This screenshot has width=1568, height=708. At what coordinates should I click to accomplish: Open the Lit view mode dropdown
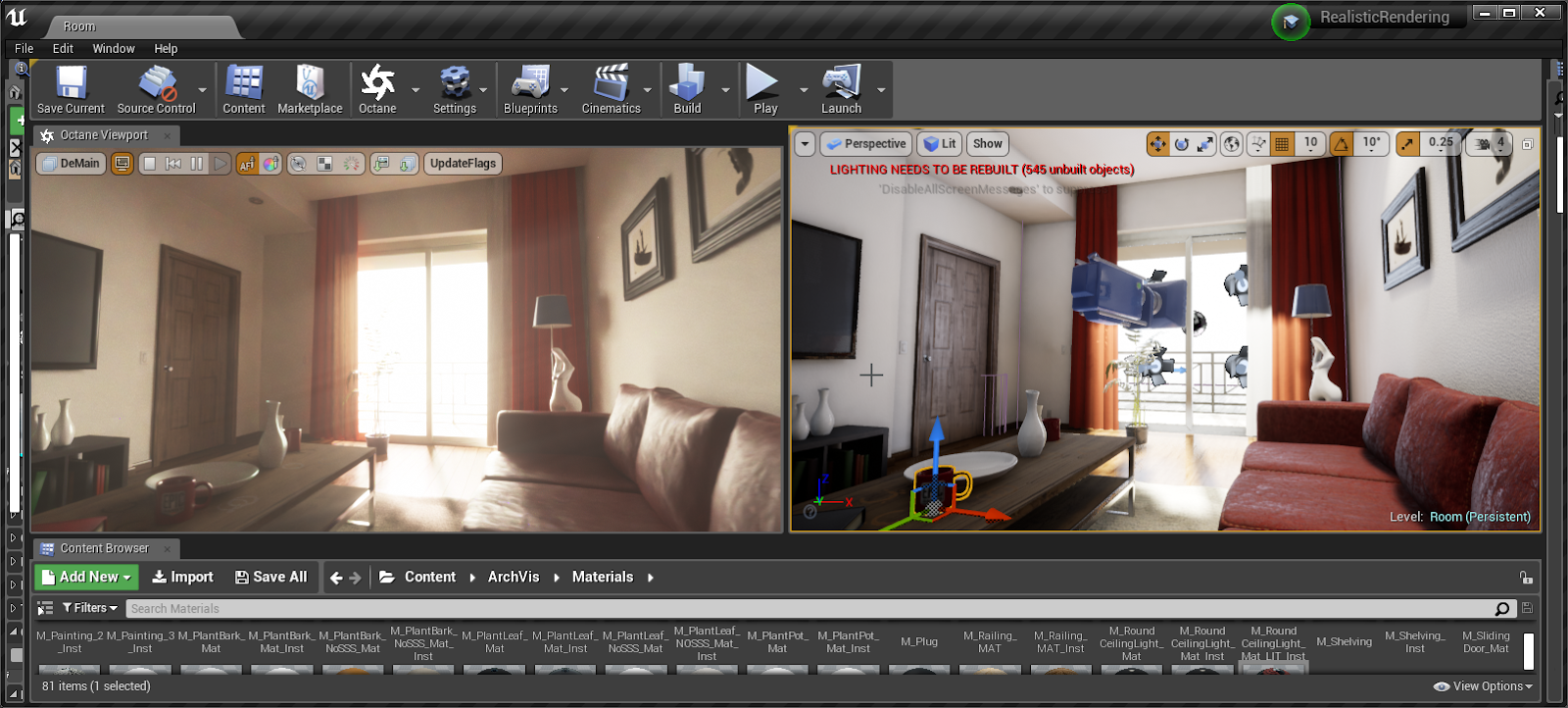(x=940, y=144)
